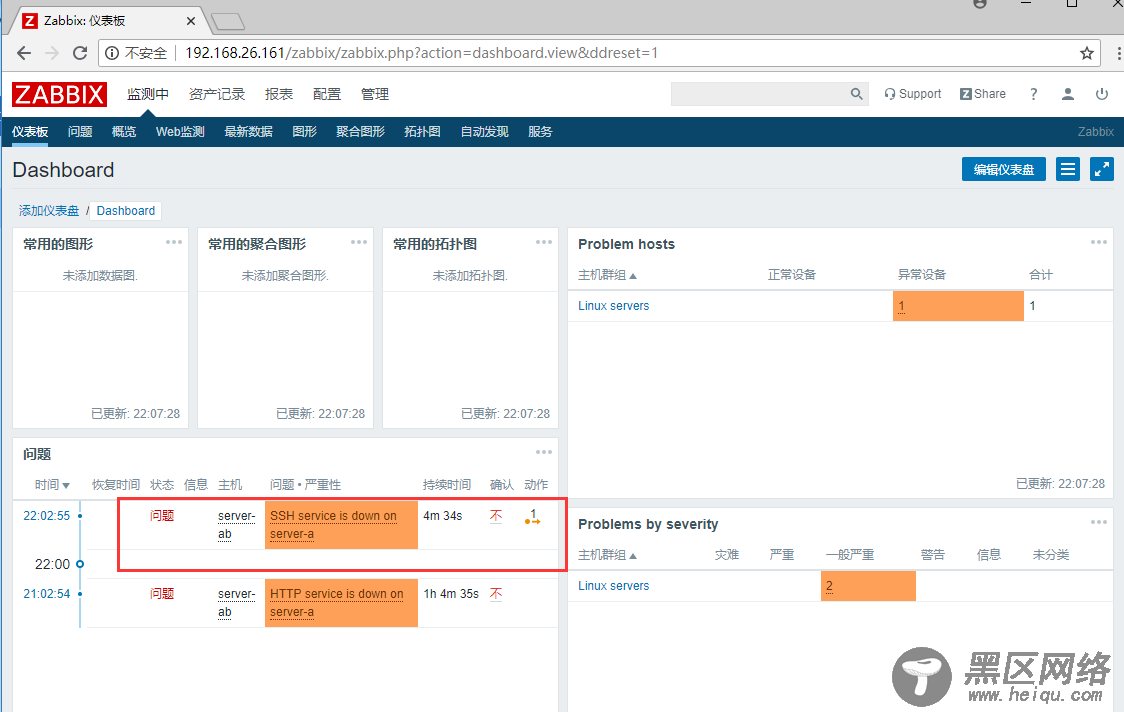Click the browser address bar URL

(x=422, y=53)
